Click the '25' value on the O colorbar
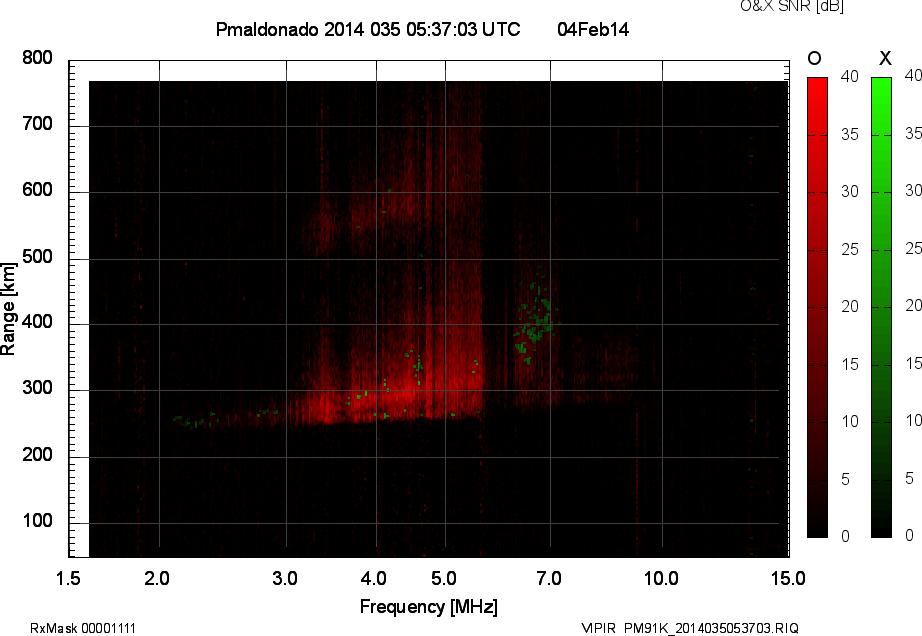 849,250
